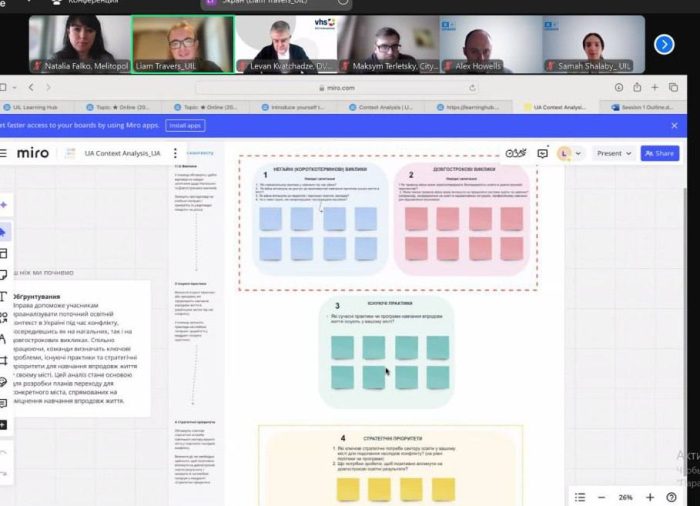Open the Miro main menu hamburger
This screenshot has width=700, height=506.
5,153
